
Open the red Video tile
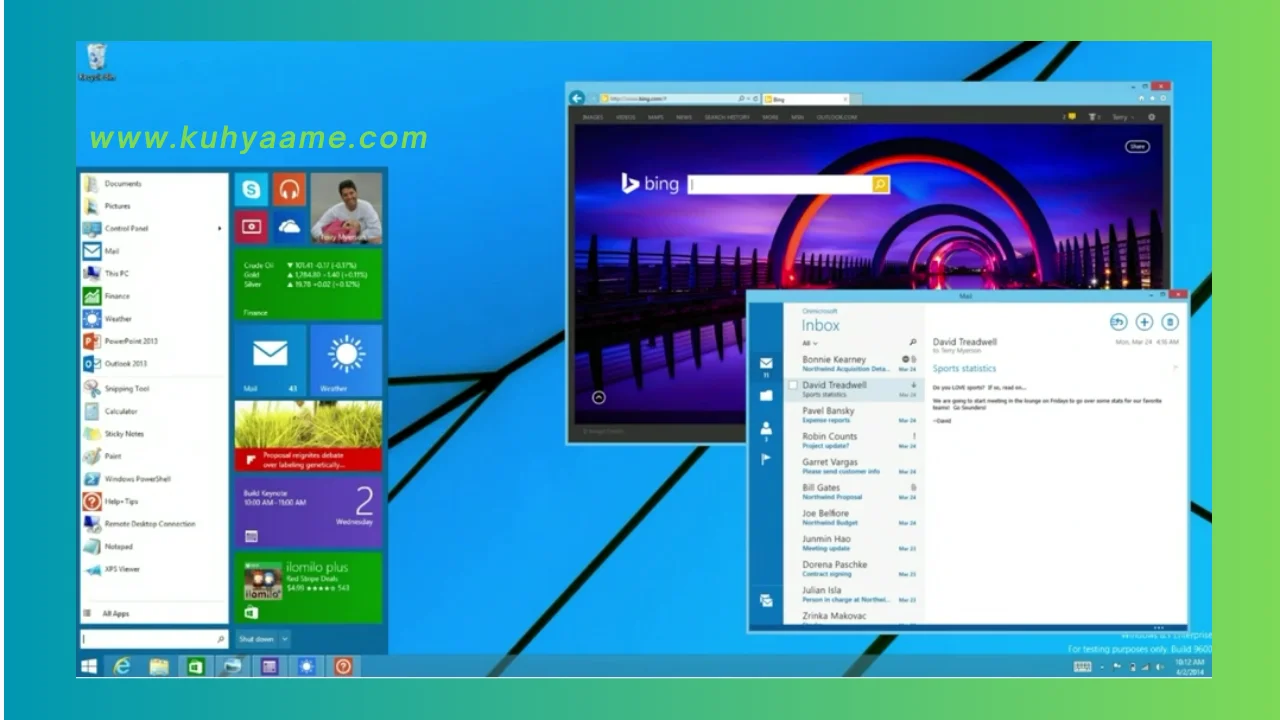click(251, 227)
